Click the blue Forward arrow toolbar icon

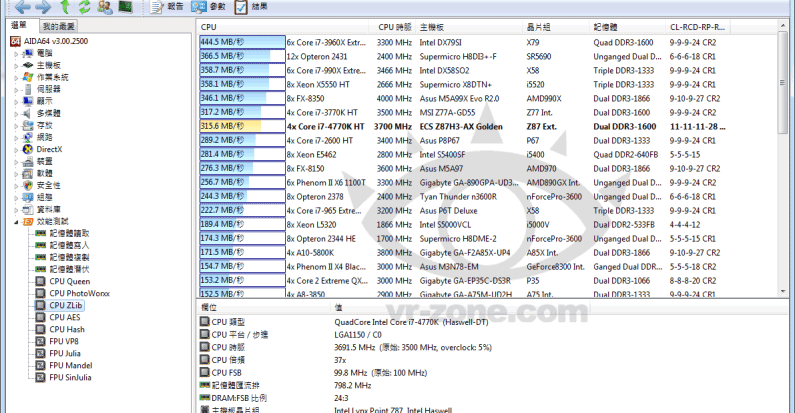pos(42,7)
